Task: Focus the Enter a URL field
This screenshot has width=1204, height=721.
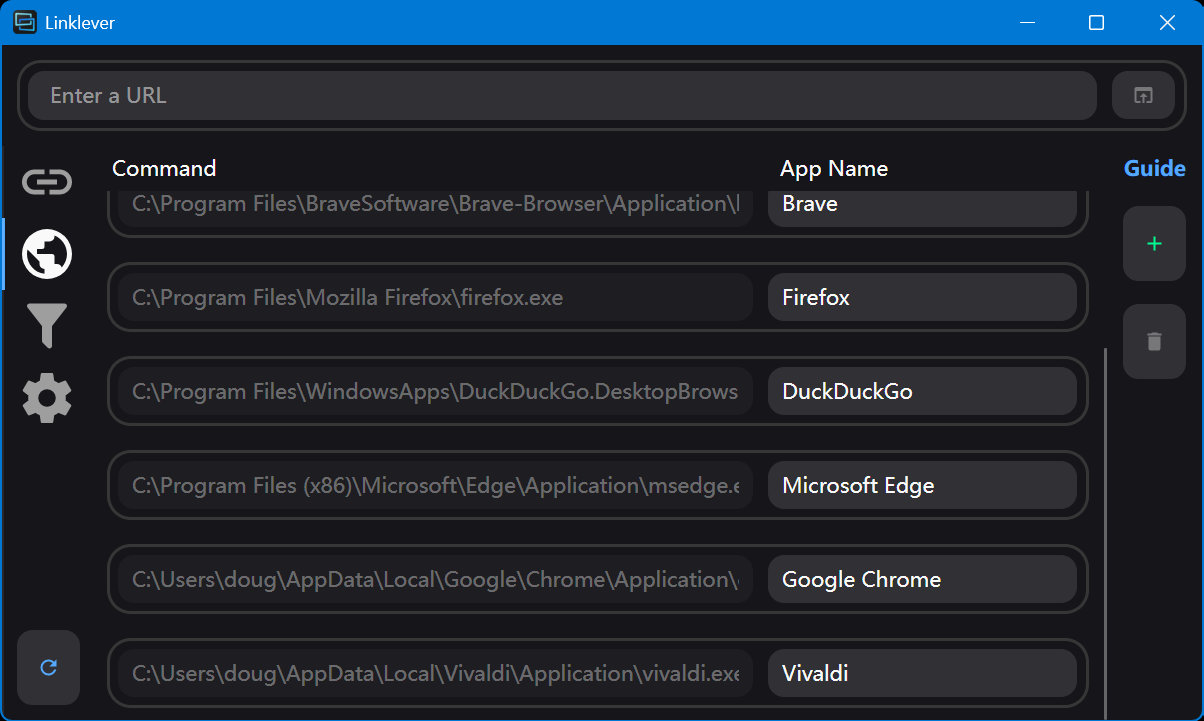Action: tap(562, 96)
